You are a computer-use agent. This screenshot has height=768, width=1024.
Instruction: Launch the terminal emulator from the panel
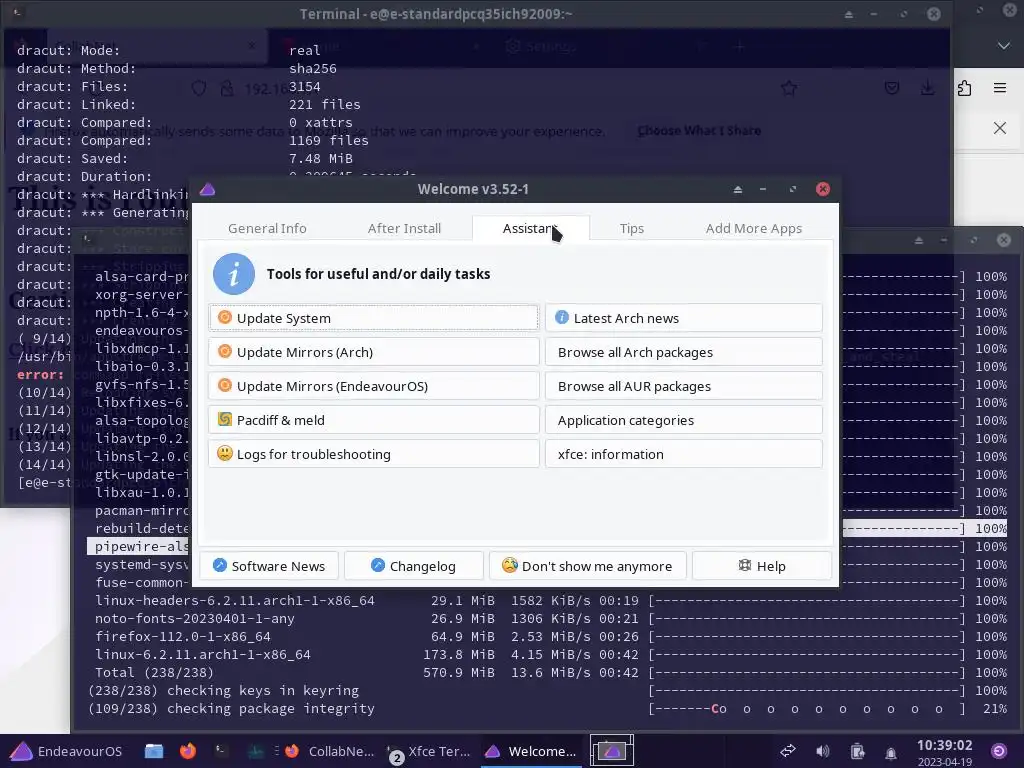221,751
